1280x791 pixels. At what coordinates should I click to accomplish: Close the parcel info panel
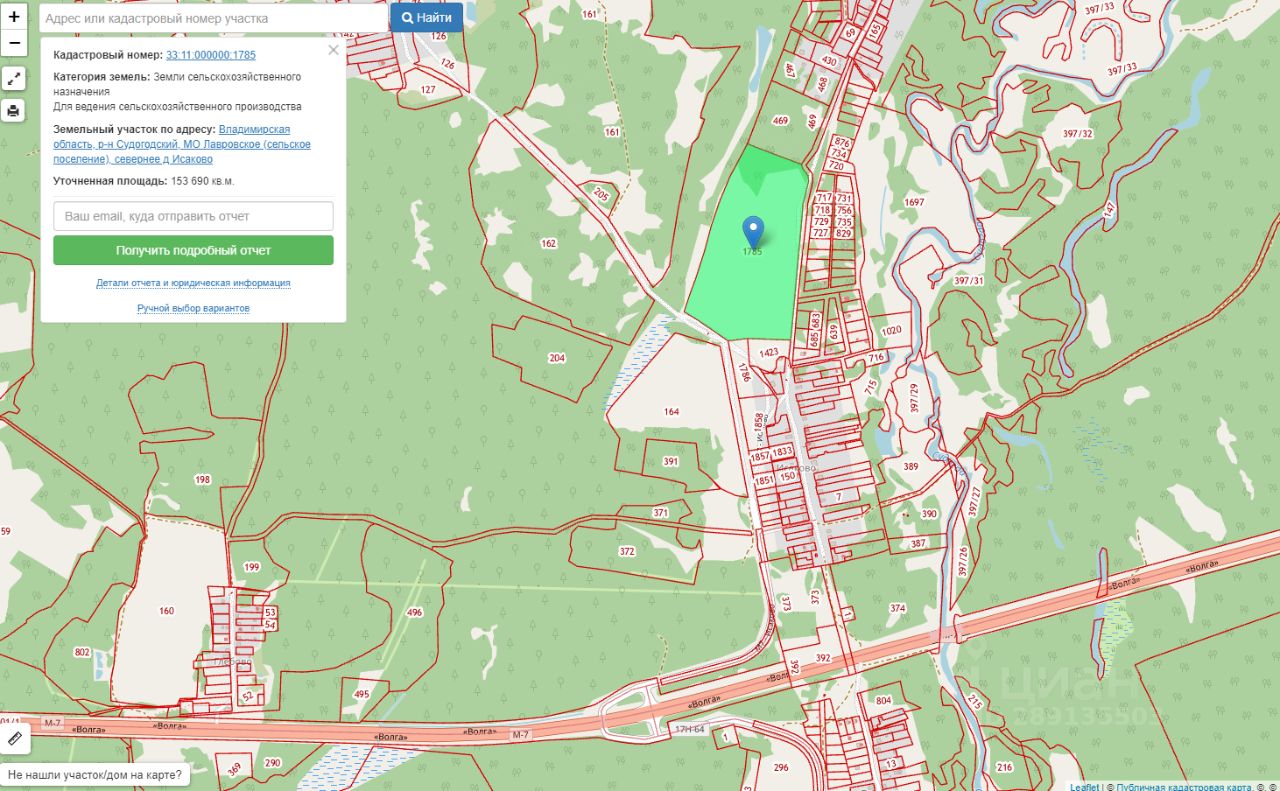[x=333, y=50]
